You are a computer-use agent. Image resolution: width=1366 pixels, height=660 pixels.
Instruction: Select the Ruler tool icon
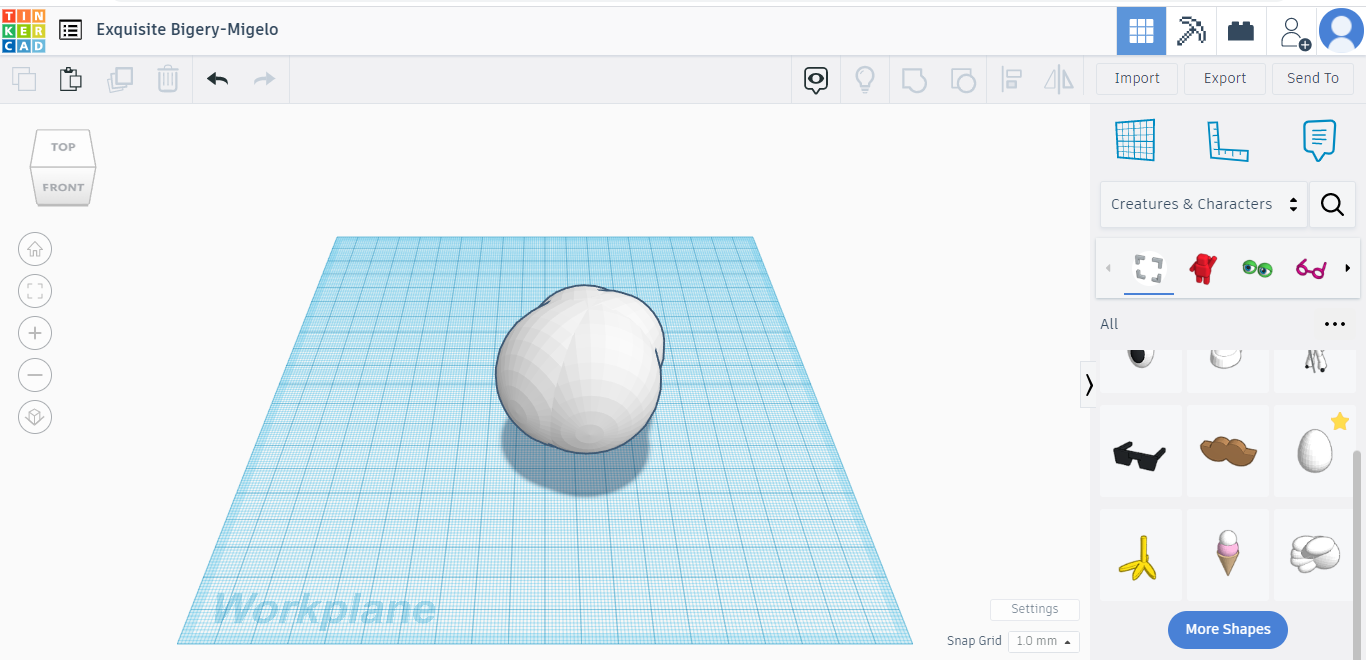click(1227, 141)
